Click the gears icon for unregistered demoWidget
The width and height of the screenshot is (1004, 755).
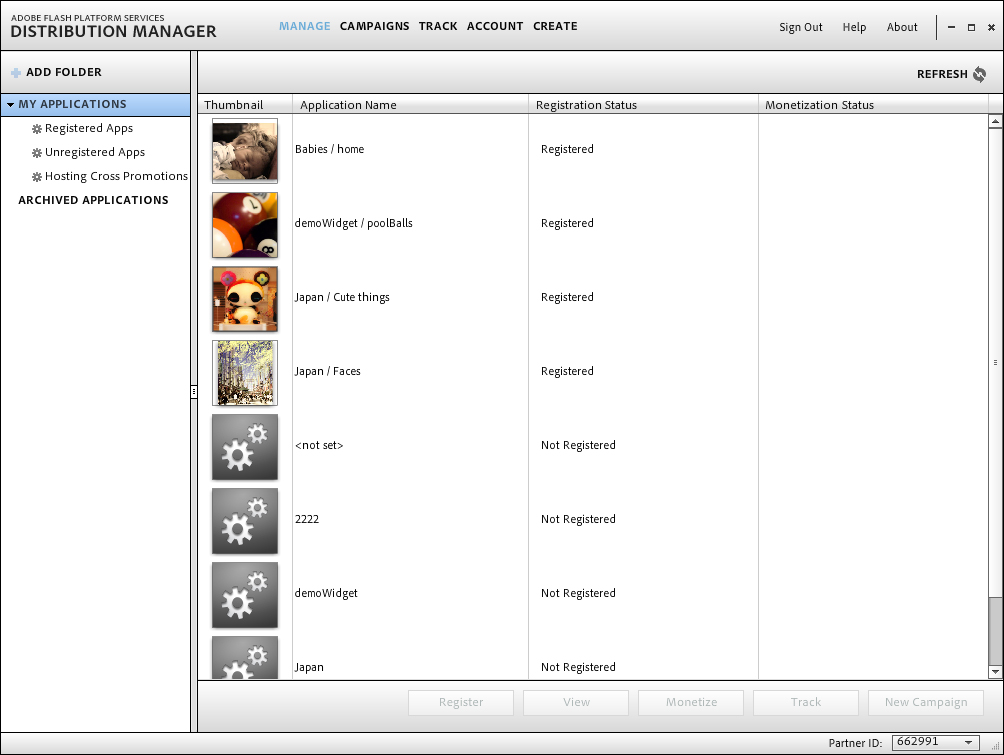pos(245,595)
